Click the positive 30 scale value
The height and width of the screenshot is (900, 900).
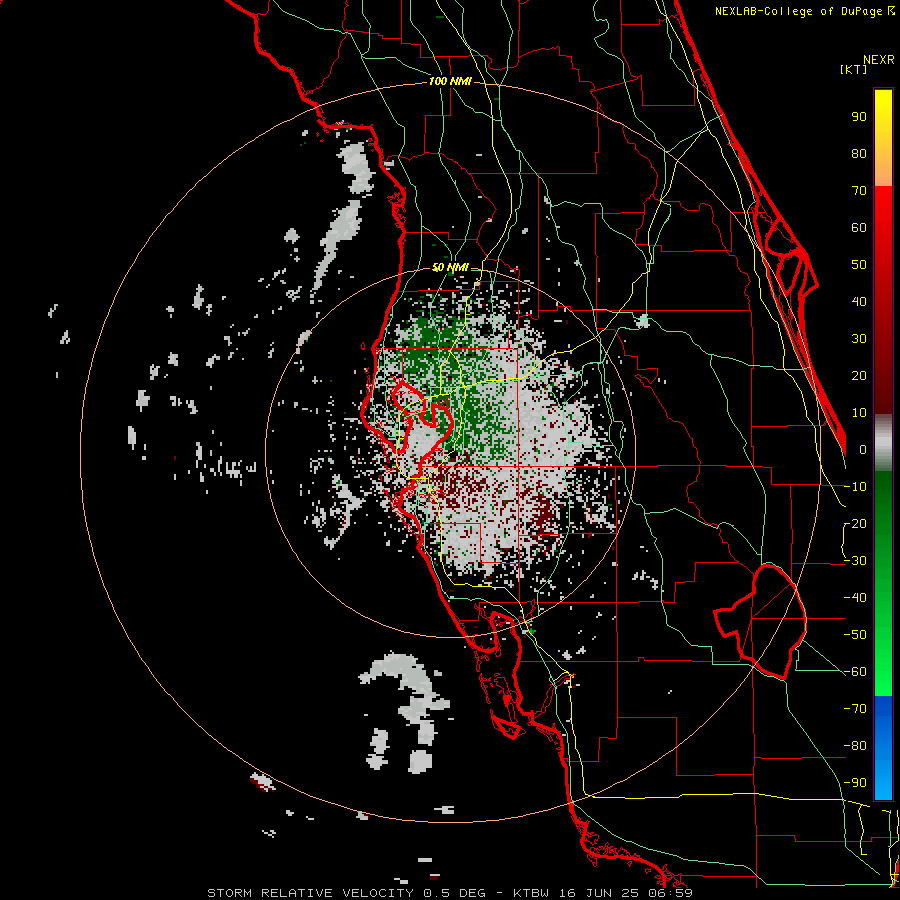(x=859, y=339)
